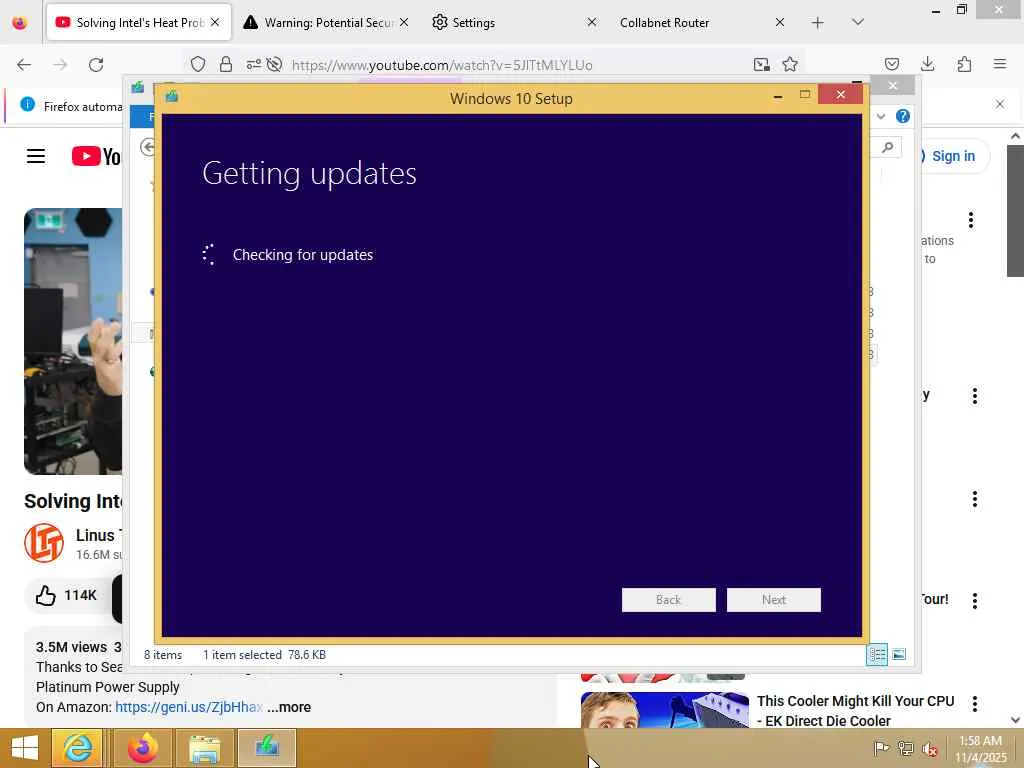The width and height of the screenshot is (1024, 768).
Task: Open a new Firefox tab
Action: [x=818, y=23]
